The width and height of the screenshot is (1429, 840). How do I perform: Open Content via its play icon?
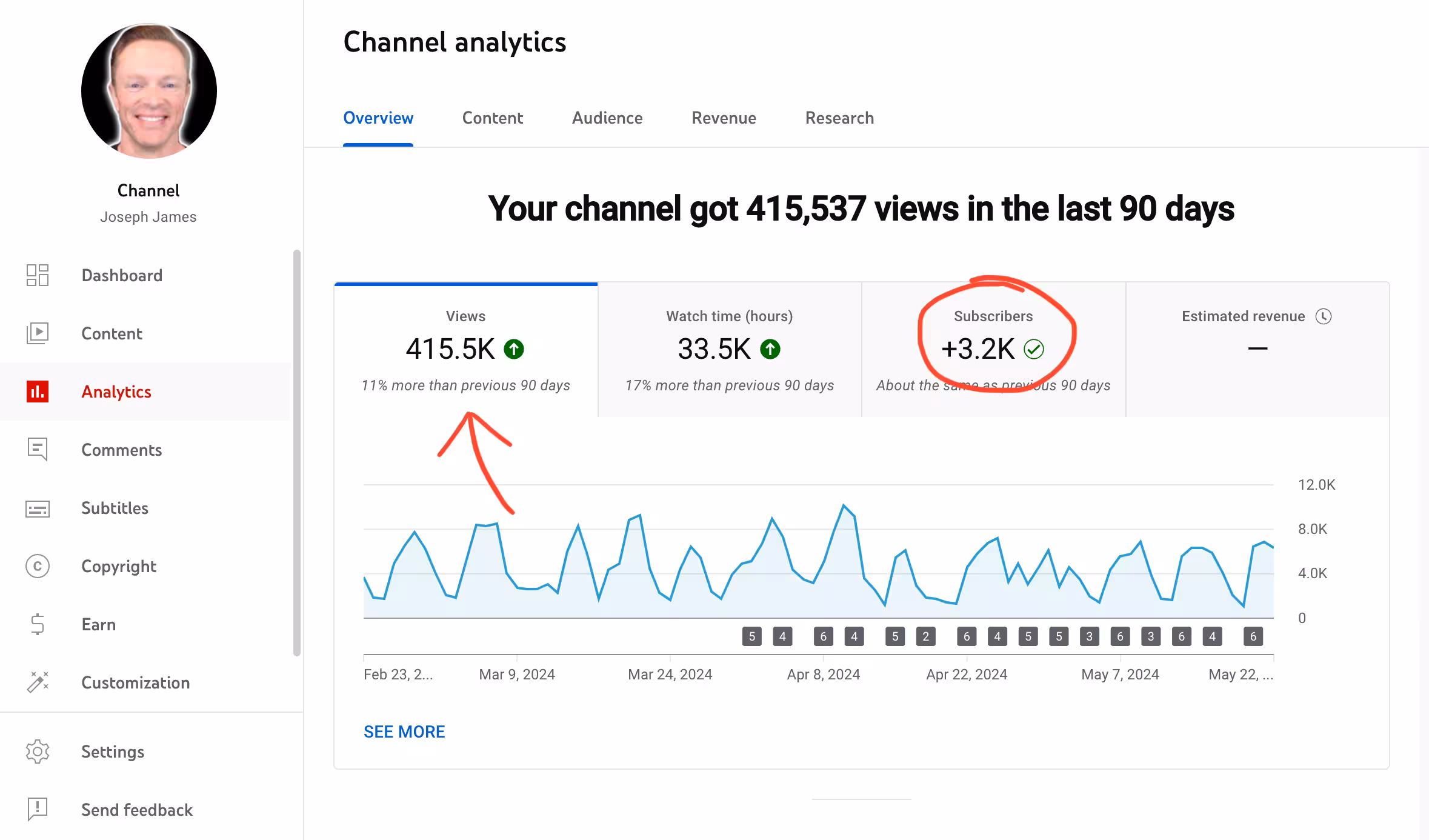tap(38, 333)
